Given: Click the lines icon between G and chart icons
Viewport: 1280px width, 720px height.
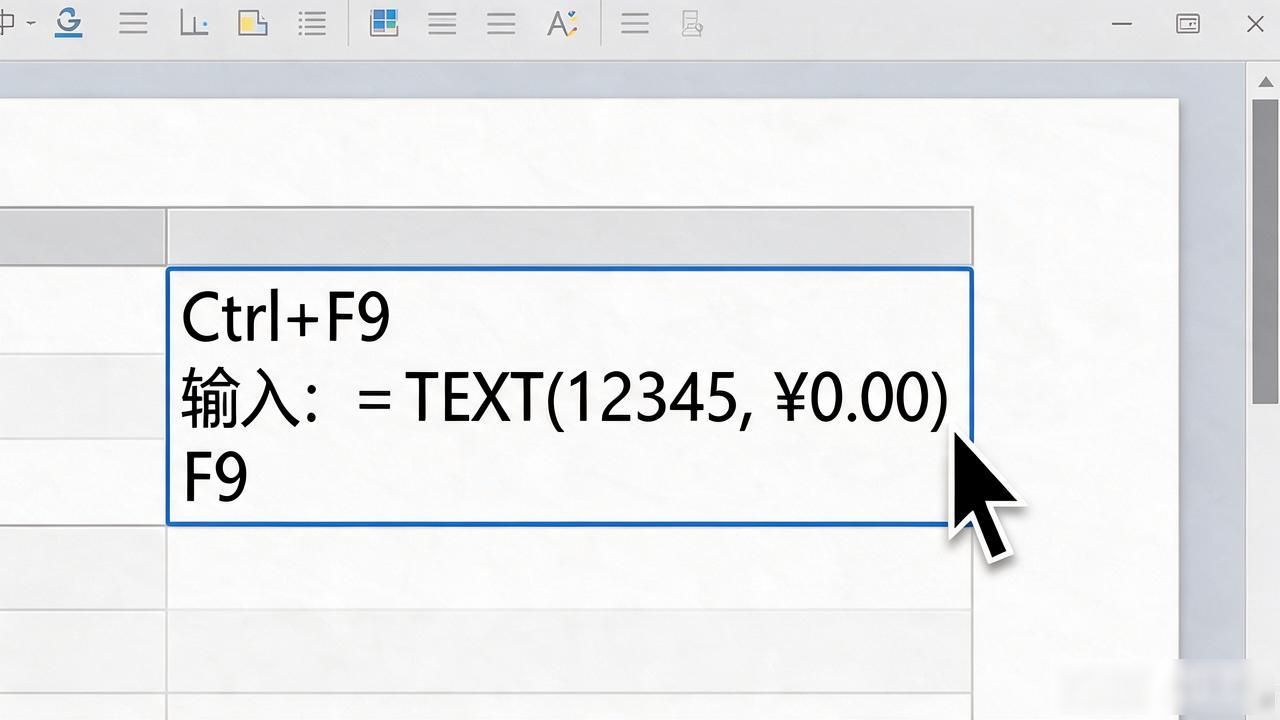Looking at the screenshot, I should click(x=133, y=23).
